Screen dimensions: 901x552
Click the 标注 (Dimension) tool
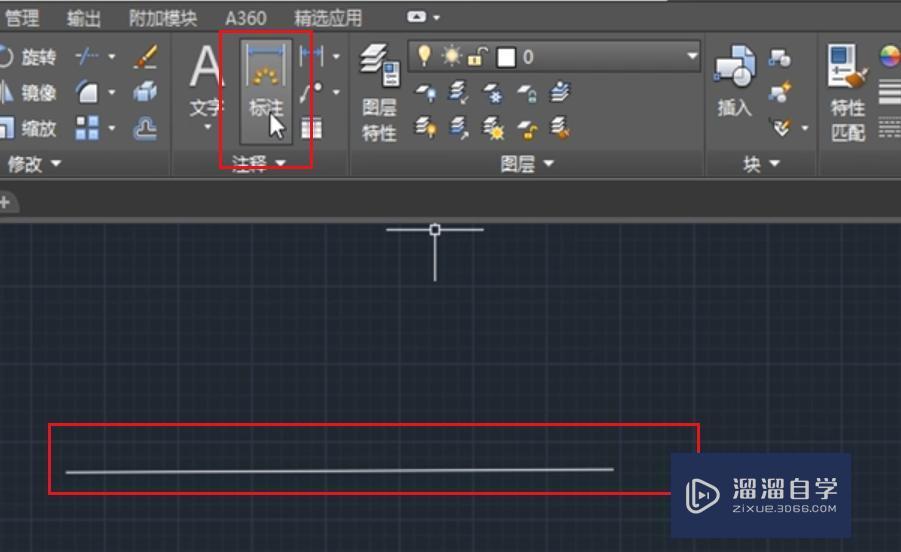(x=266, y=91)
